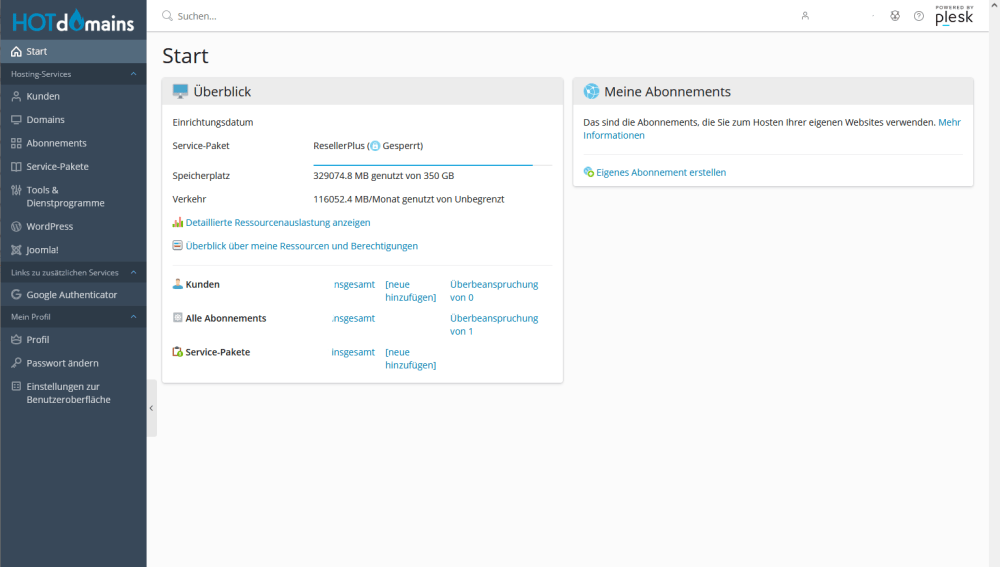Click the Passwort ändern key icon
This screenshot has width=1000, height=567.
(16, 363)
